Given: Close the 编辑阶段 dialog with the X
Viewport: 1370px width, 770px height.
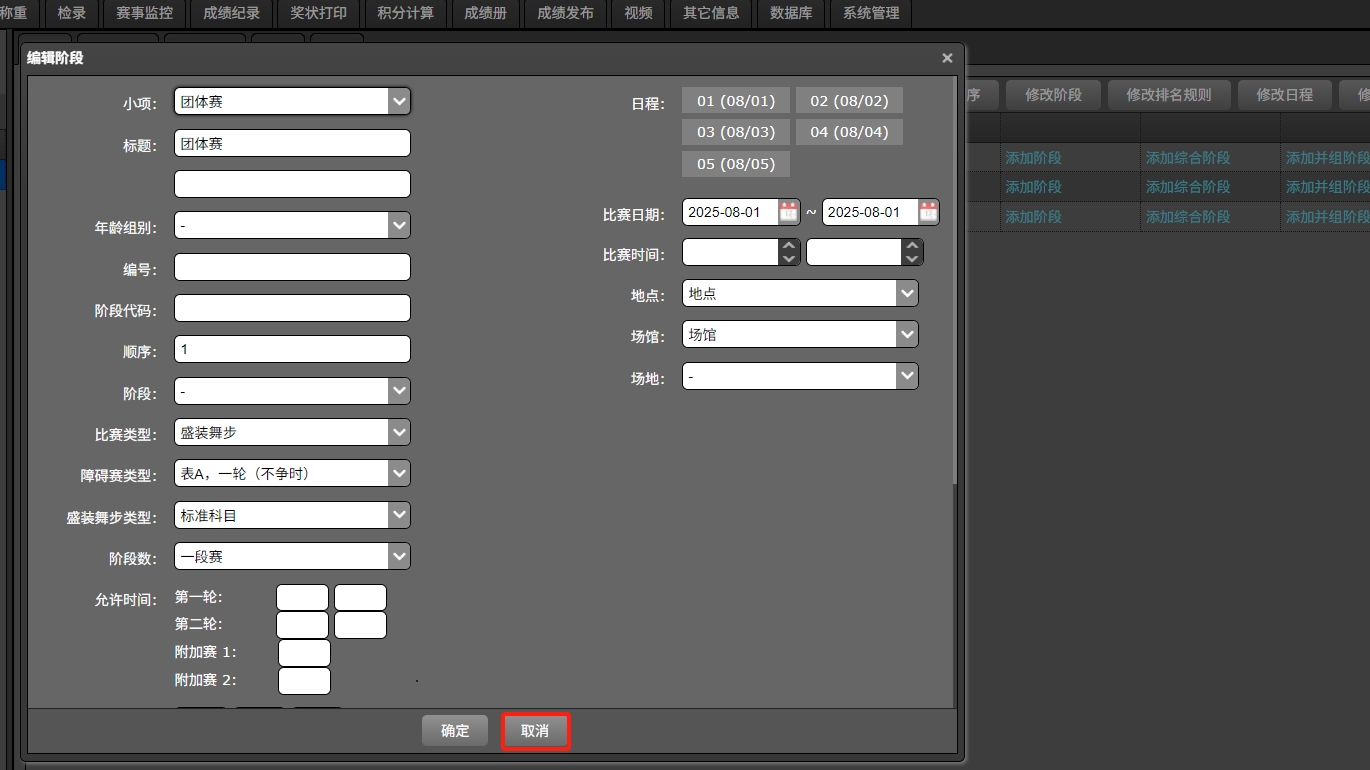Looking at the screenshot, I should pyautogui.click(x=947, y=58).
